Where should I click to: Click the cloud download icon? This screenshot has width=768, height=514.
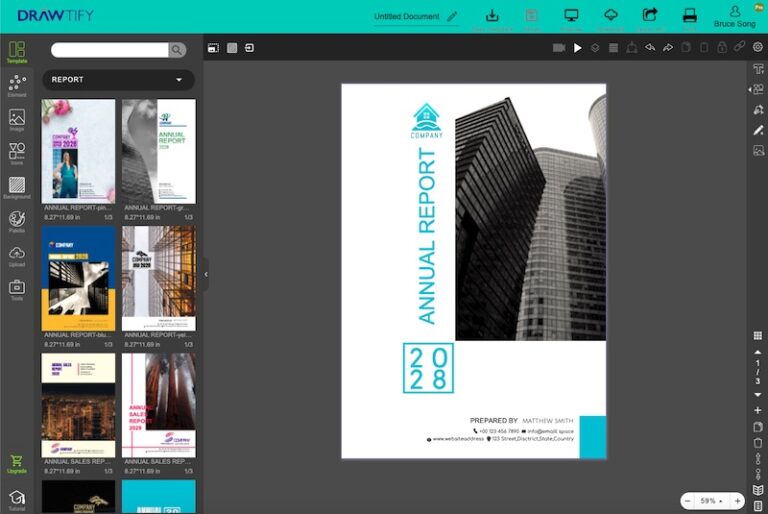tap(611, 15)
